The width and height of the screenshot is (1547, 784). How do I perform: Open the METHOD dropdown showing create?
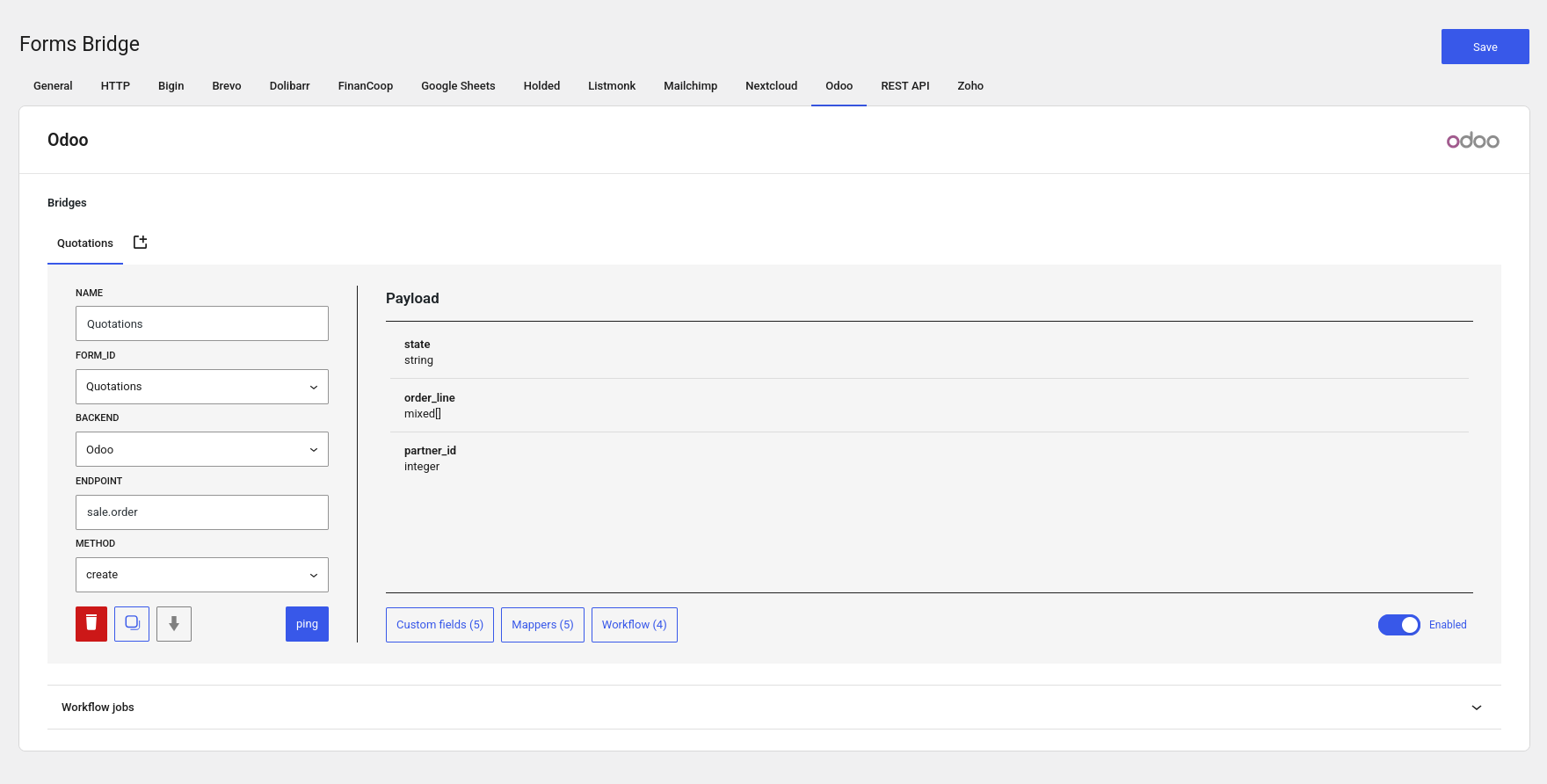point(202,575)
